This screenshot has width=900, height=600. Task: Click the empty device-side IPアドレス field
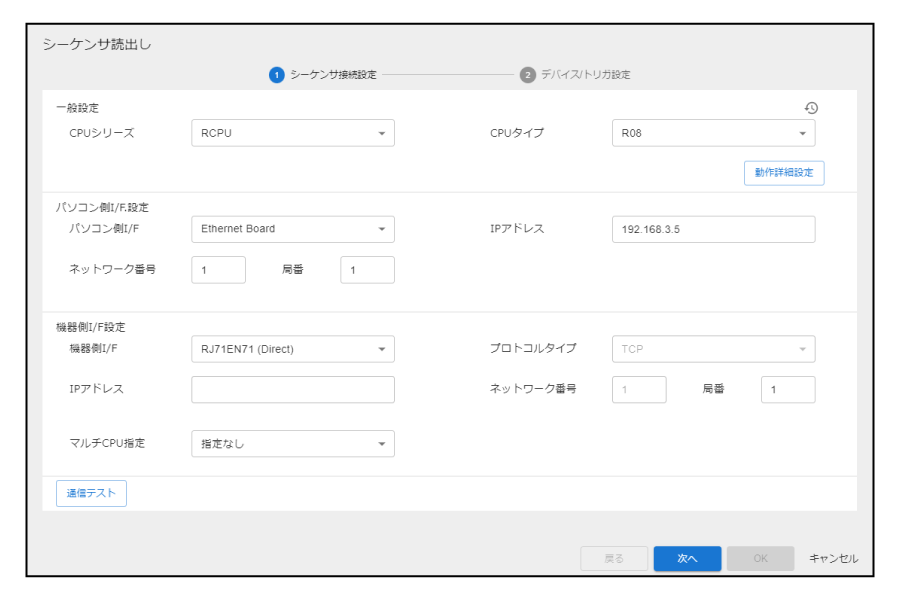[292, 389]
